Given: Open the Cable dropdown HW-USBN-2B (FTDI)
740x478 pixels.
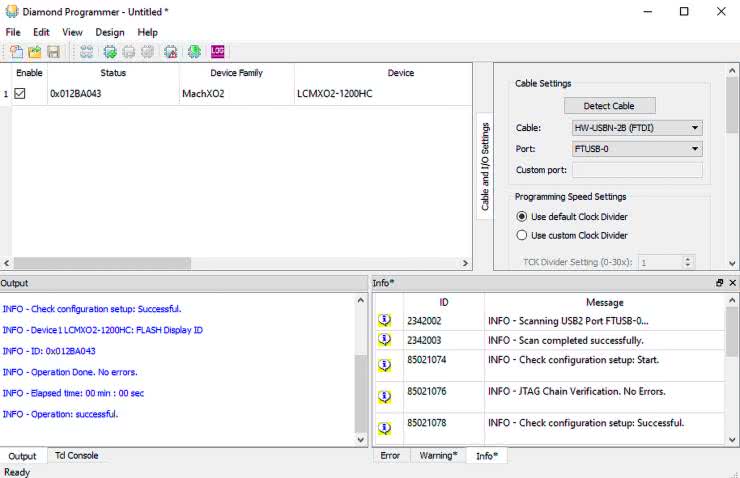Looking at the screenshot, I should tap(637, 128).
